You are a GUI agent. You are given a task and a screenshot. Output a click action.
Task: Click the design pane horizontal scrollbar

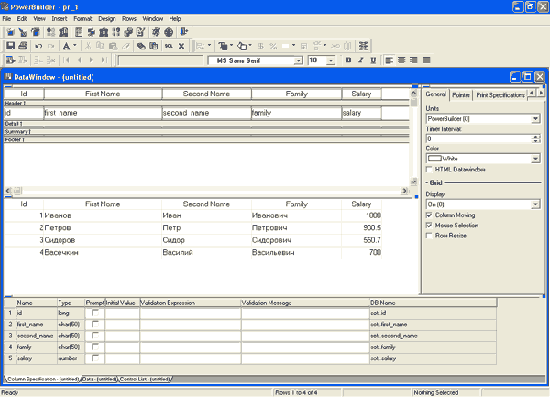click(x=207, y=190)
